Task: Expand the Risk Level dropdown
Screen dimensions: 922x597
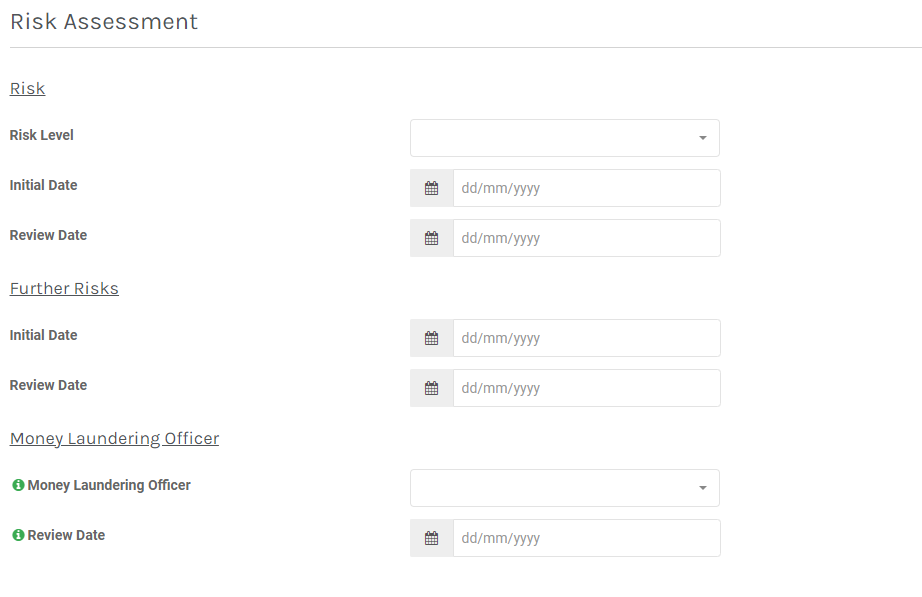Action: click(564, 138)
